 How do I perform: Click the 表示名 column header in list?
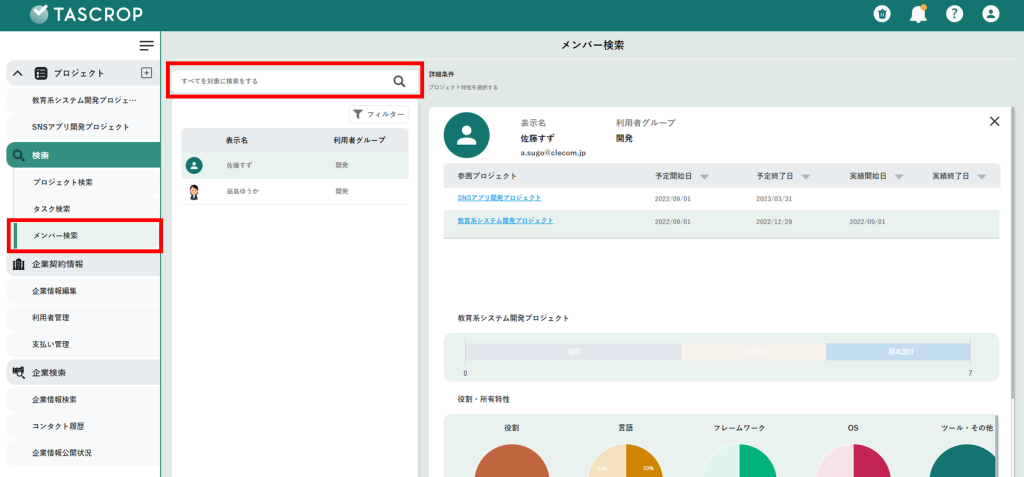tap(237, 140)
